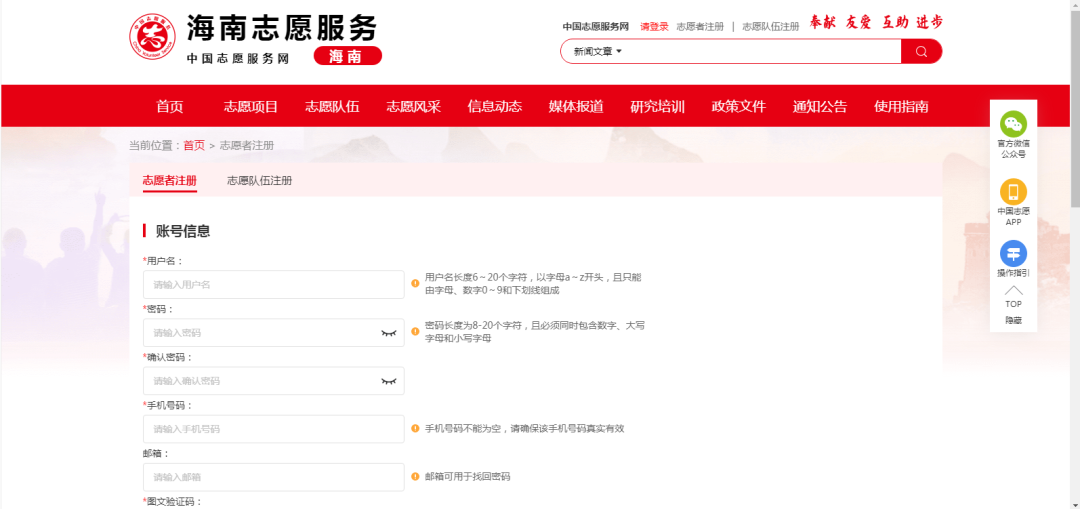Click 首页 in the breadcrumb
The width and height of the screenshot is (1080, 509).
(194, 145)
